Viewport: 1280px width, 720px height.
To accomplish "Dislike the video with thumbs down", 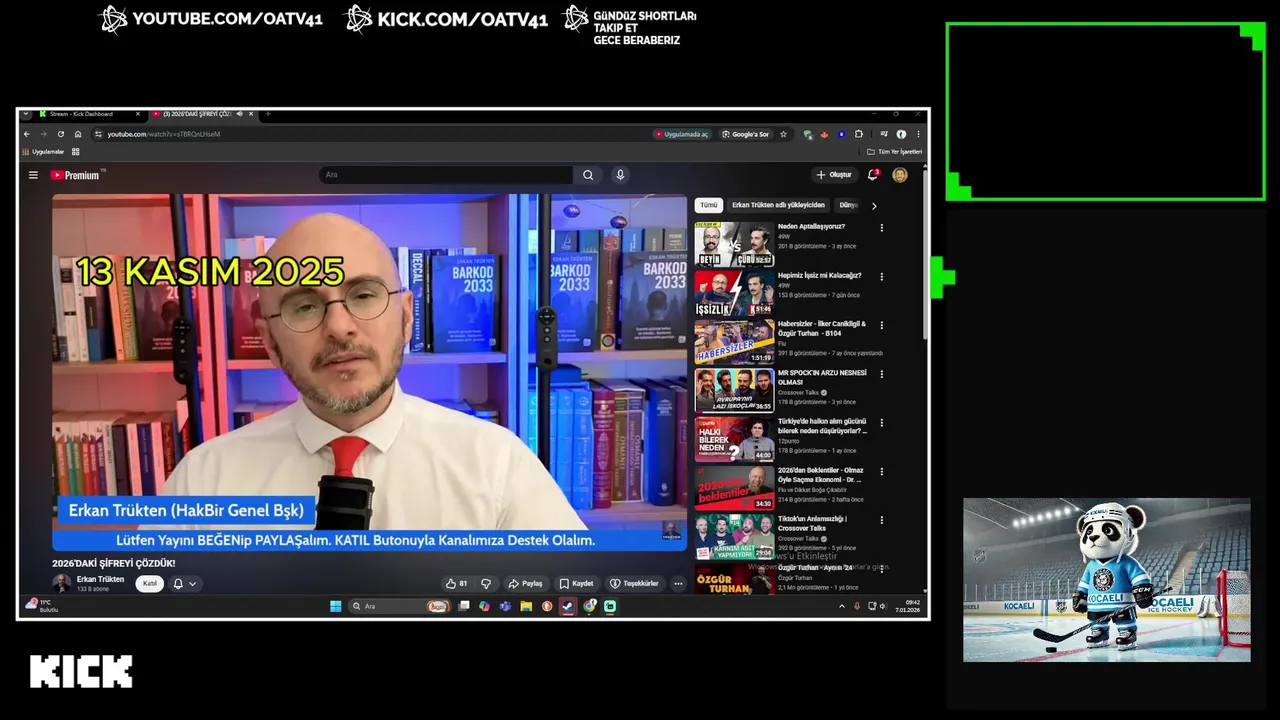I will (x=486, y=583).
